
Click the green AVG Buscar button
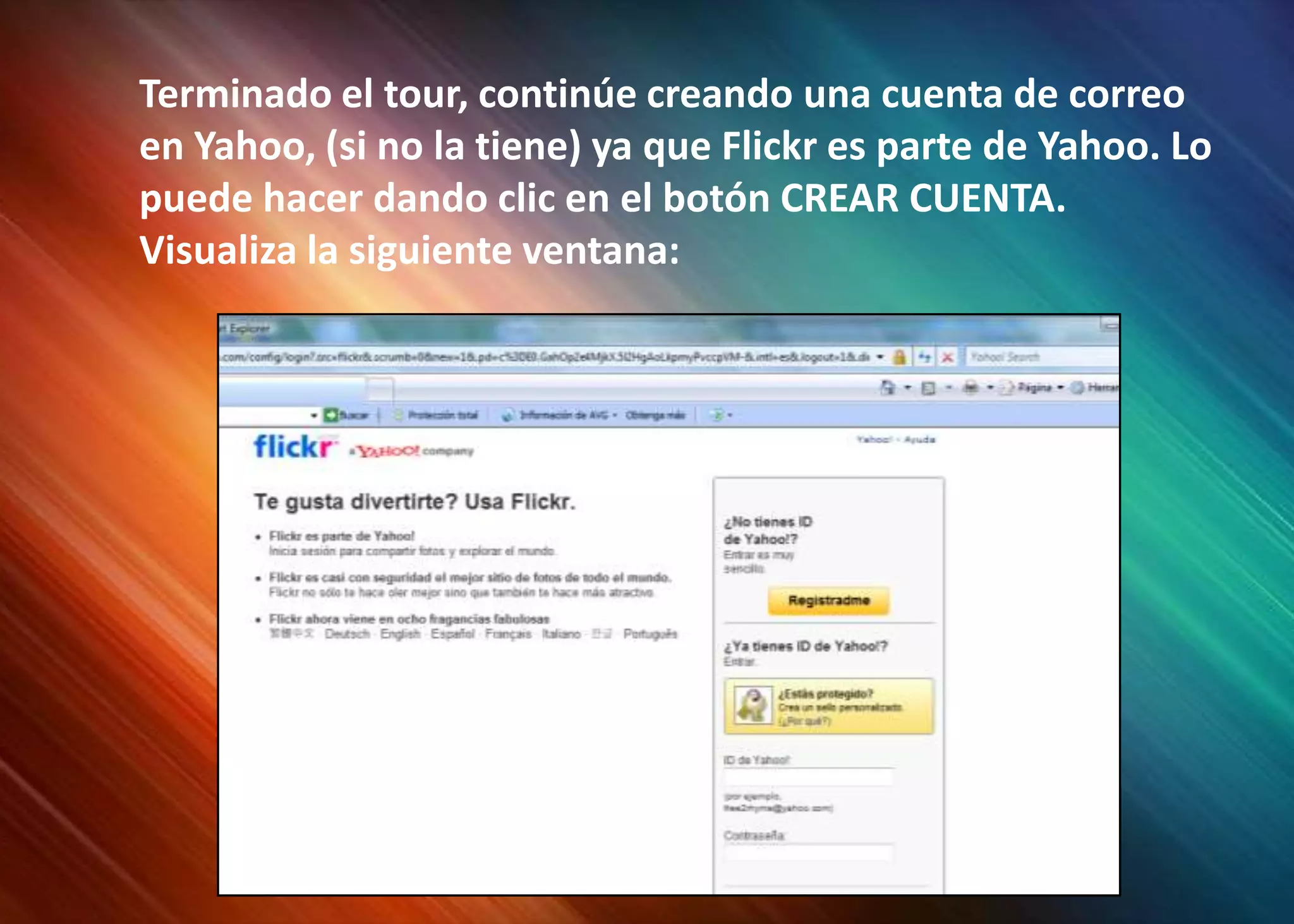[346, 415]
